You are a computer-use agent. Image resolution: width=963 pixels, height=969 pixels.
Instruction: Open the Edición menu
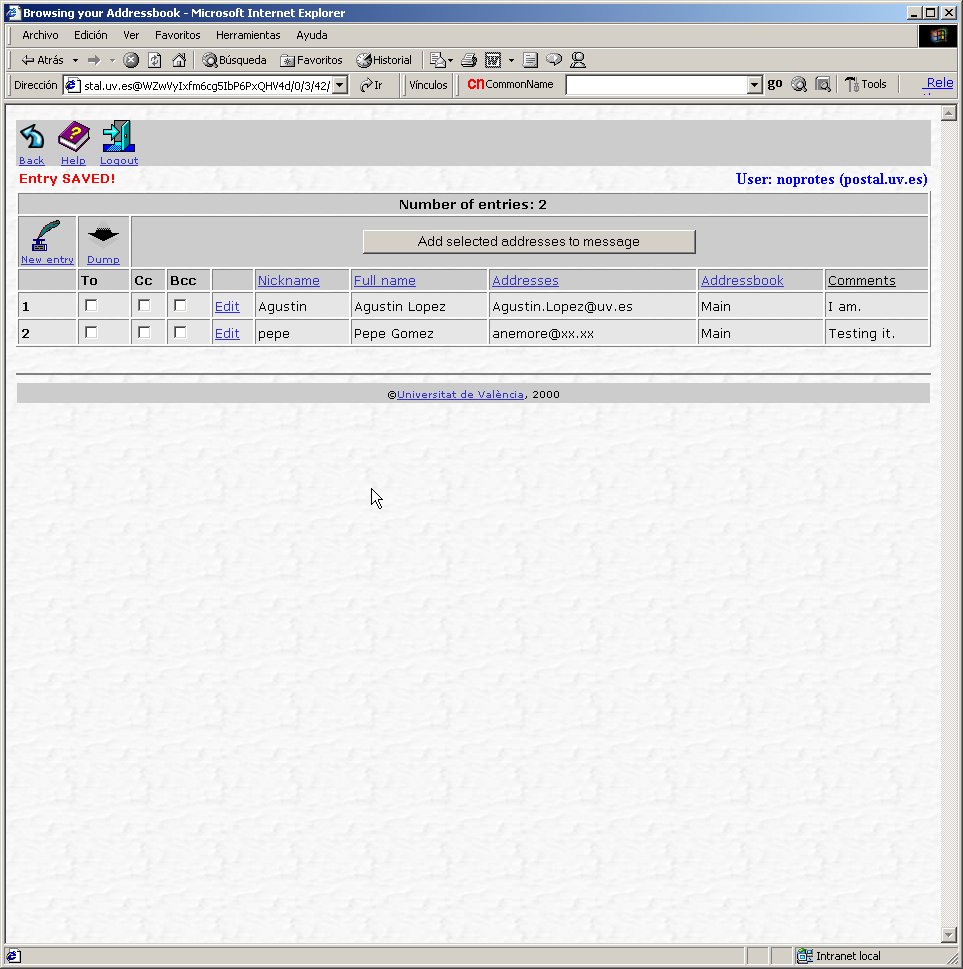click(x=90, y=35)
